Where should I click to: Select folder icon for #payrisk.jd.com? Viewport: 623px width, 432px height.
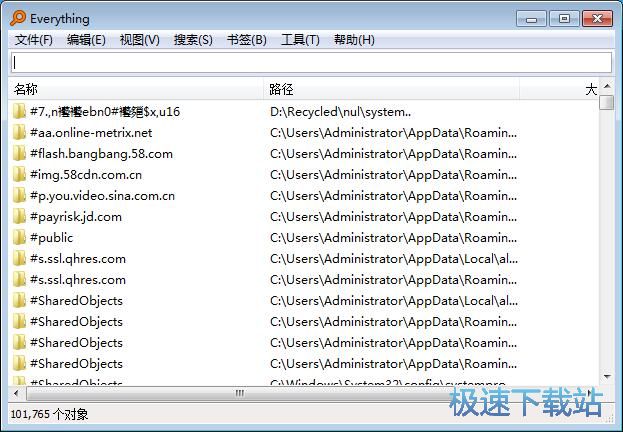point(19,217)
